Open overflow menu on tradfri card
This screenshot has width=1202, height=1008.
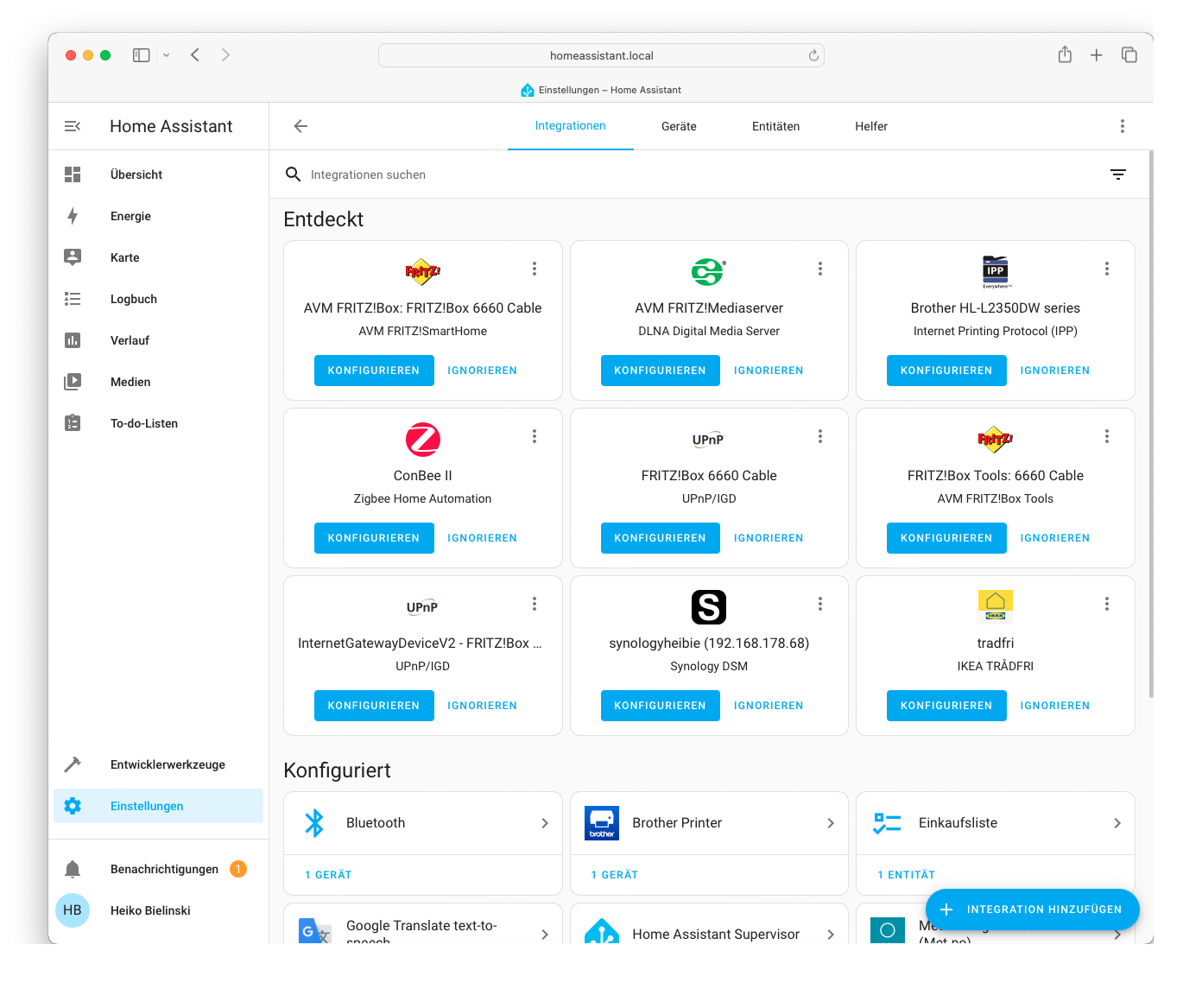point(1106,604)
